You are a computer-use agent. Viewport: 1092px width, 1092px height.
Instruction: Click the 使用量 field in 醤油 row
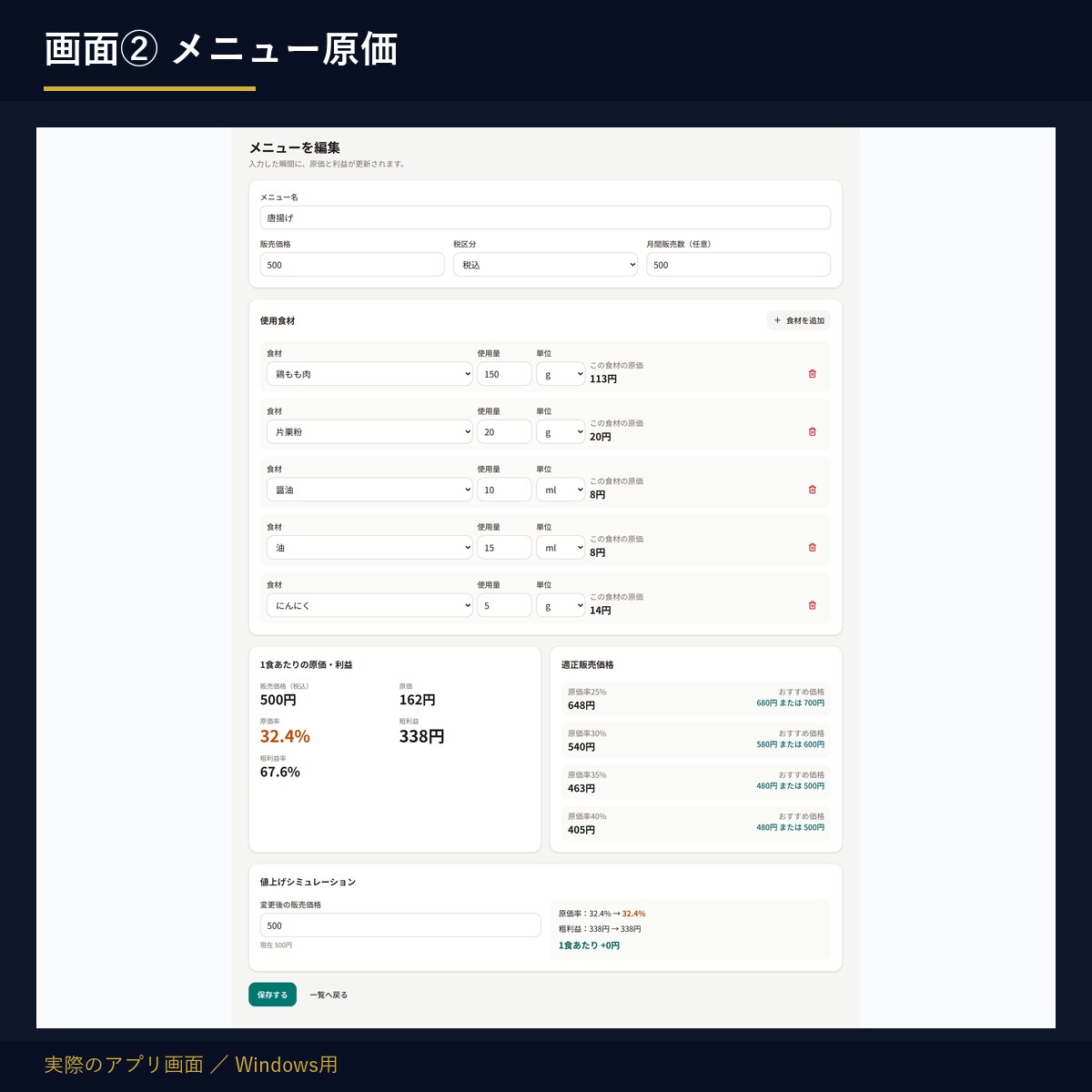504,490
